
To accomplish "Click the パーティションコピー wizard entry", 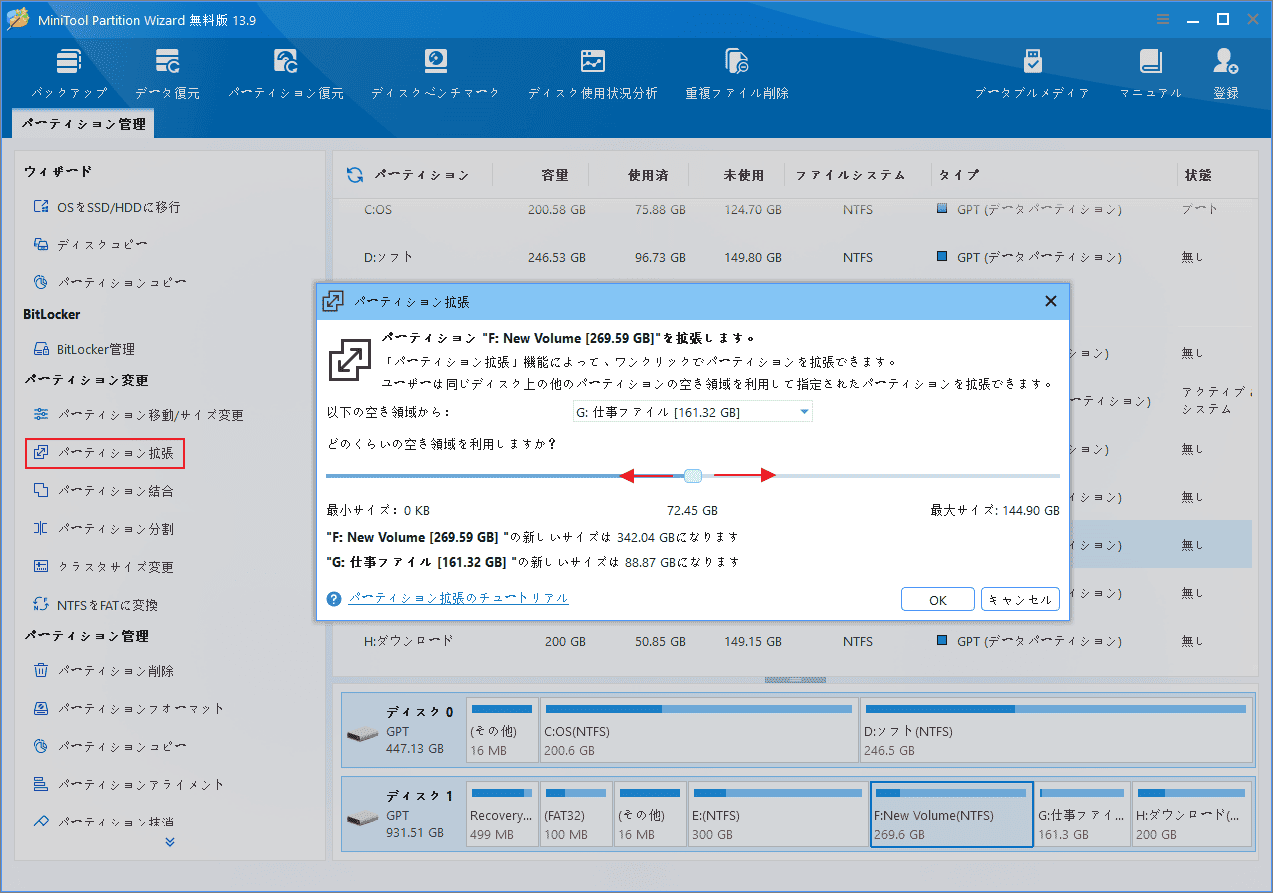I will (122, 283).
